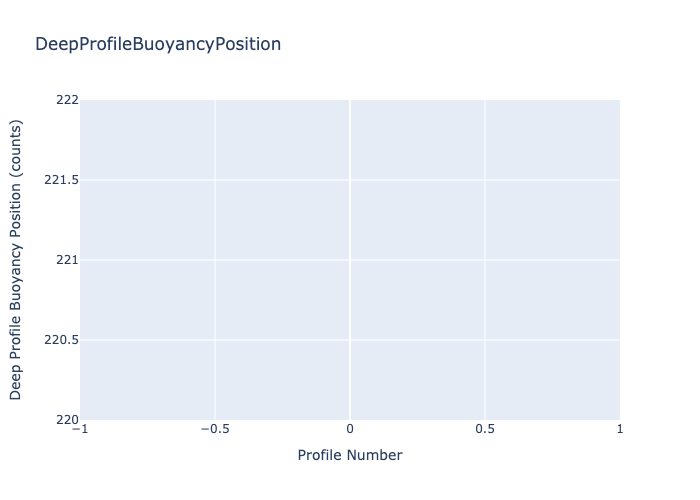Click the 222 y-axis tick label

tap(65, 100)
